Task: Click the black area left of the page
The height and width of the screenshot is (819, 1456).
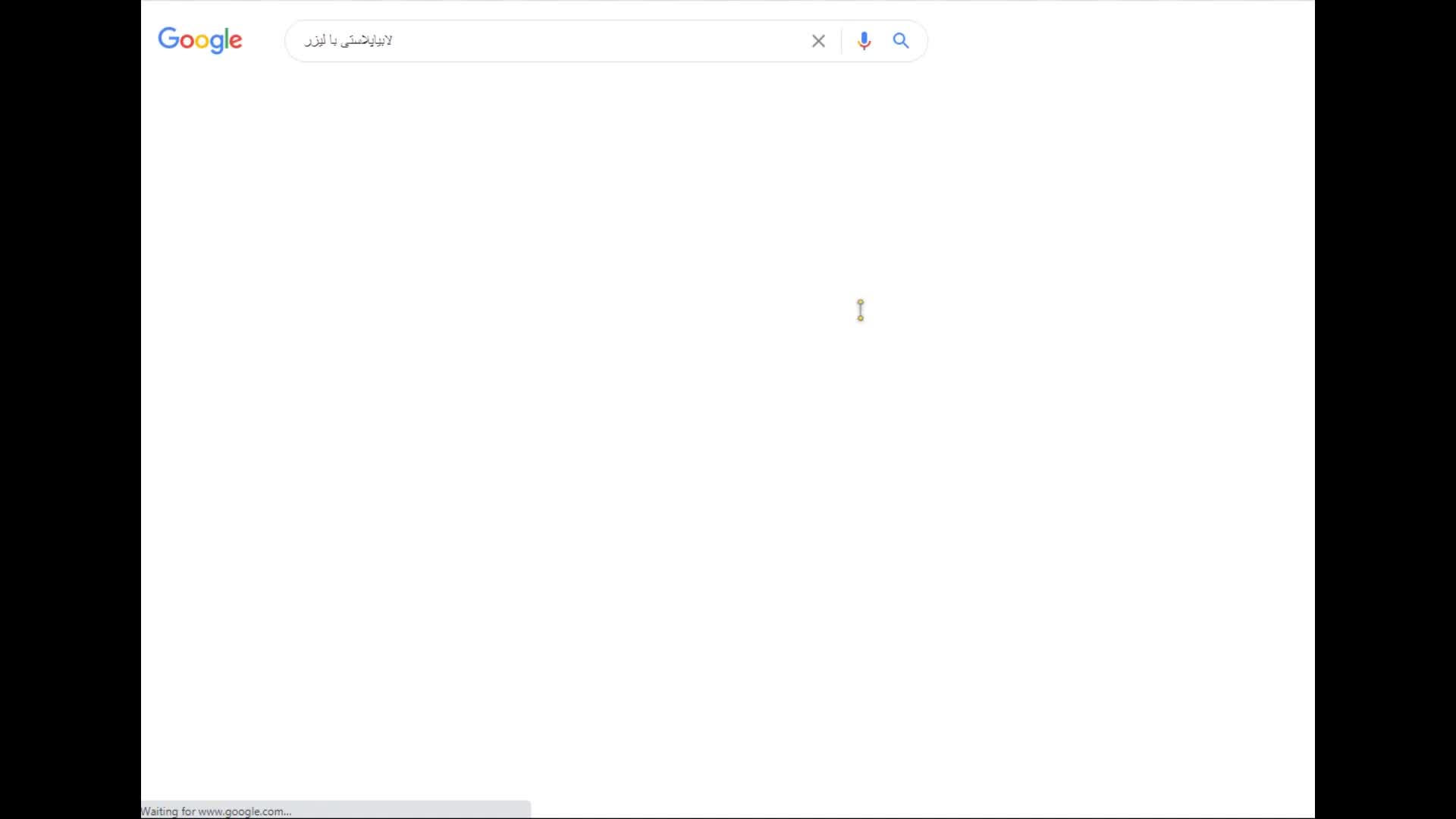Action: [x=70, y=409]
